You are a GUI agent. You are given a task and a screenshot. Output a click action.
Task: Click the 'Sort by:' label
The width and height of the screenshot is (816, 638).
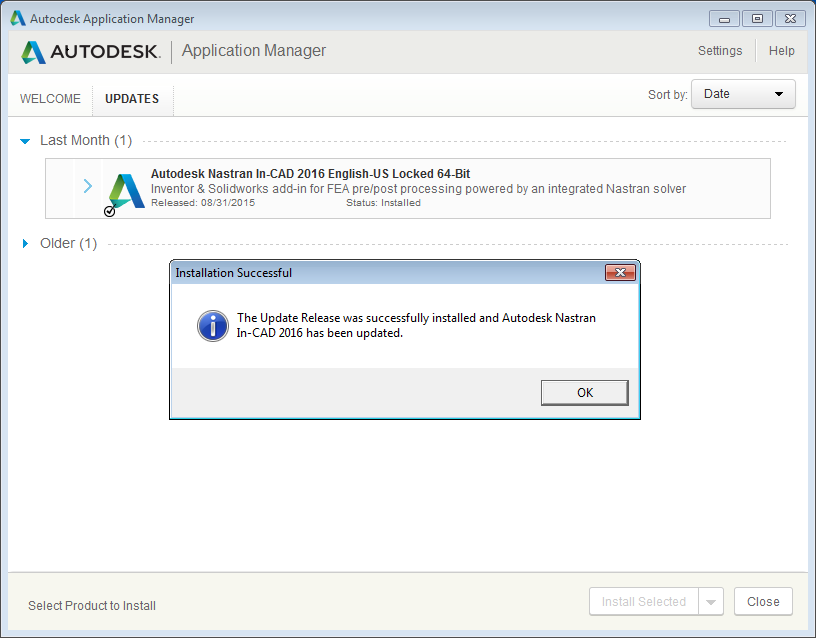(x=668, y=95)
